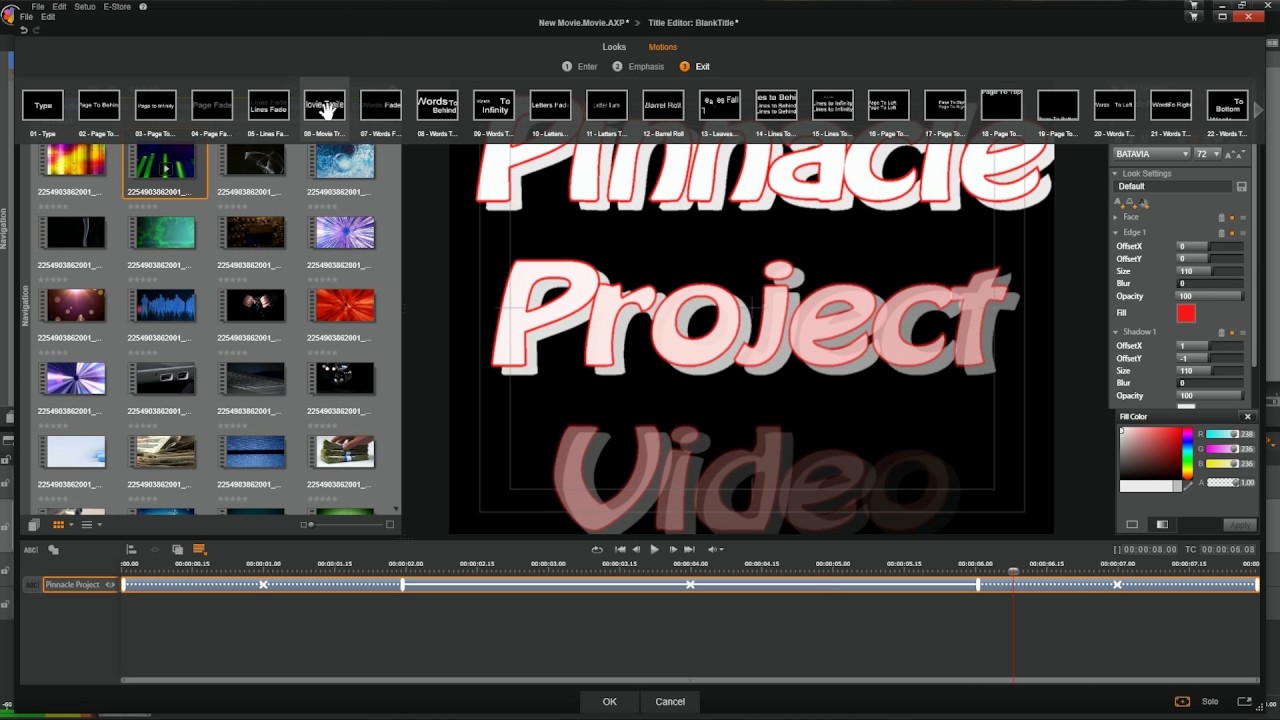Viewport: 1280px width, 720px height.
Task: Select the '04 - Page Fade' motion preset
Action: 212,105
